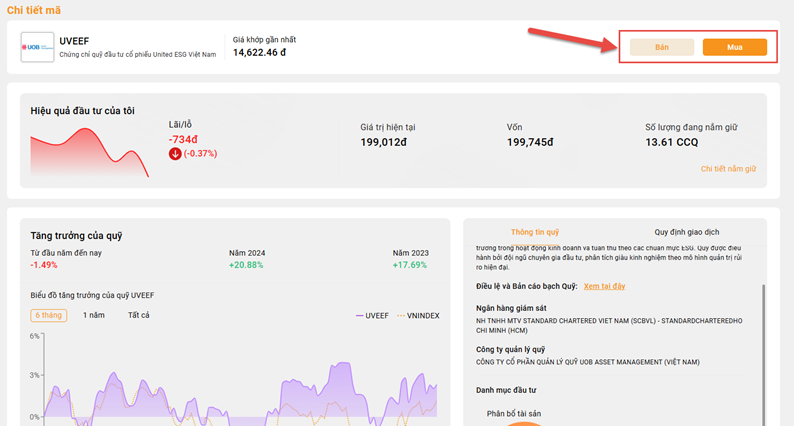Open Chi tiết nắm giữ link
This screenshot has width=794, height=426.
pyautogui.click(x=728, y=169)
